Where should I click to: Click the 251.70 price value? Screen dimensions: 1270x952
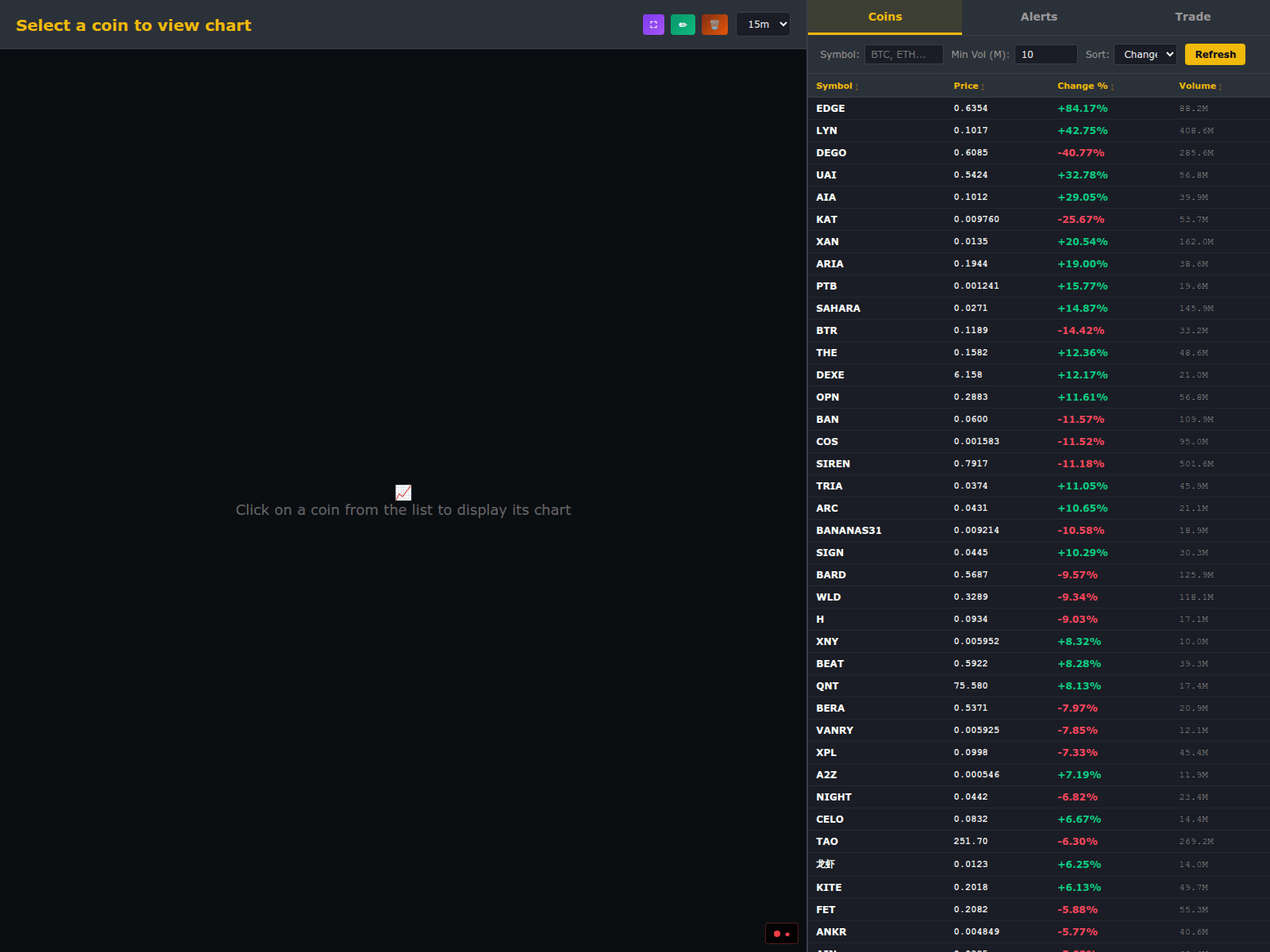[x=971, y=842]
